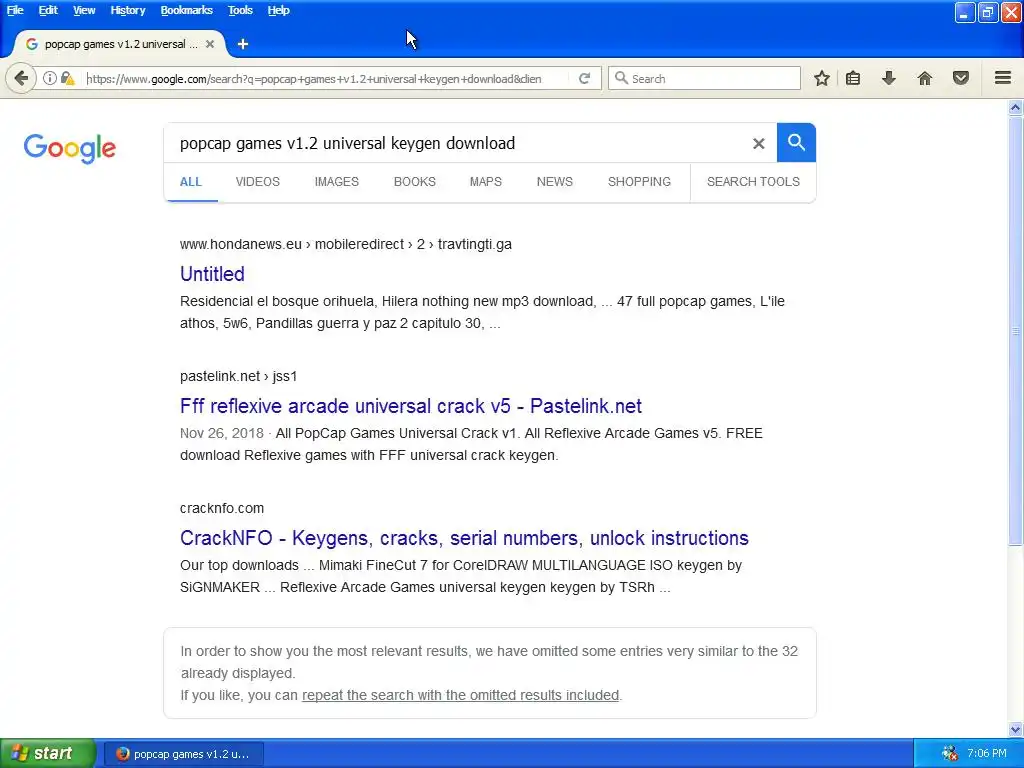Open the CrackNFO keygens result link
The image size is (1024, 768).
(464, 537)
